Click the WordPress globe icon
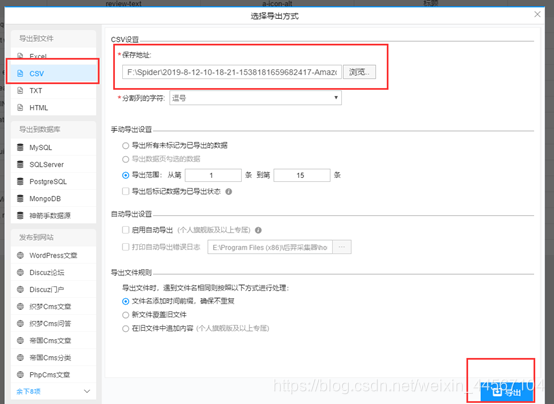 20,255
